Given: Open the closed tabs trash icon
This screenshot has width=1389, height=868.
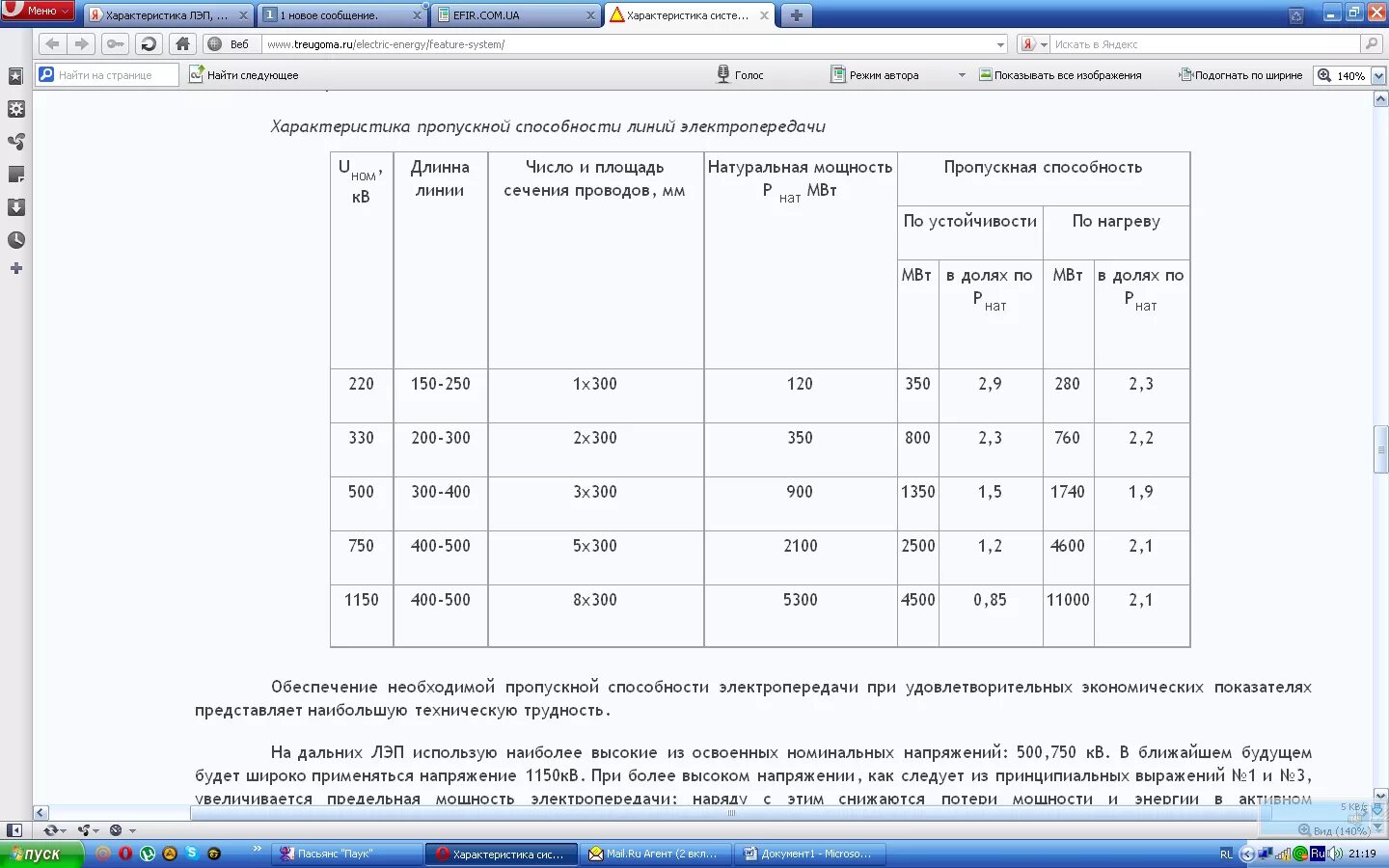Looking at the screenshot, I should (x=1295, y=15).
